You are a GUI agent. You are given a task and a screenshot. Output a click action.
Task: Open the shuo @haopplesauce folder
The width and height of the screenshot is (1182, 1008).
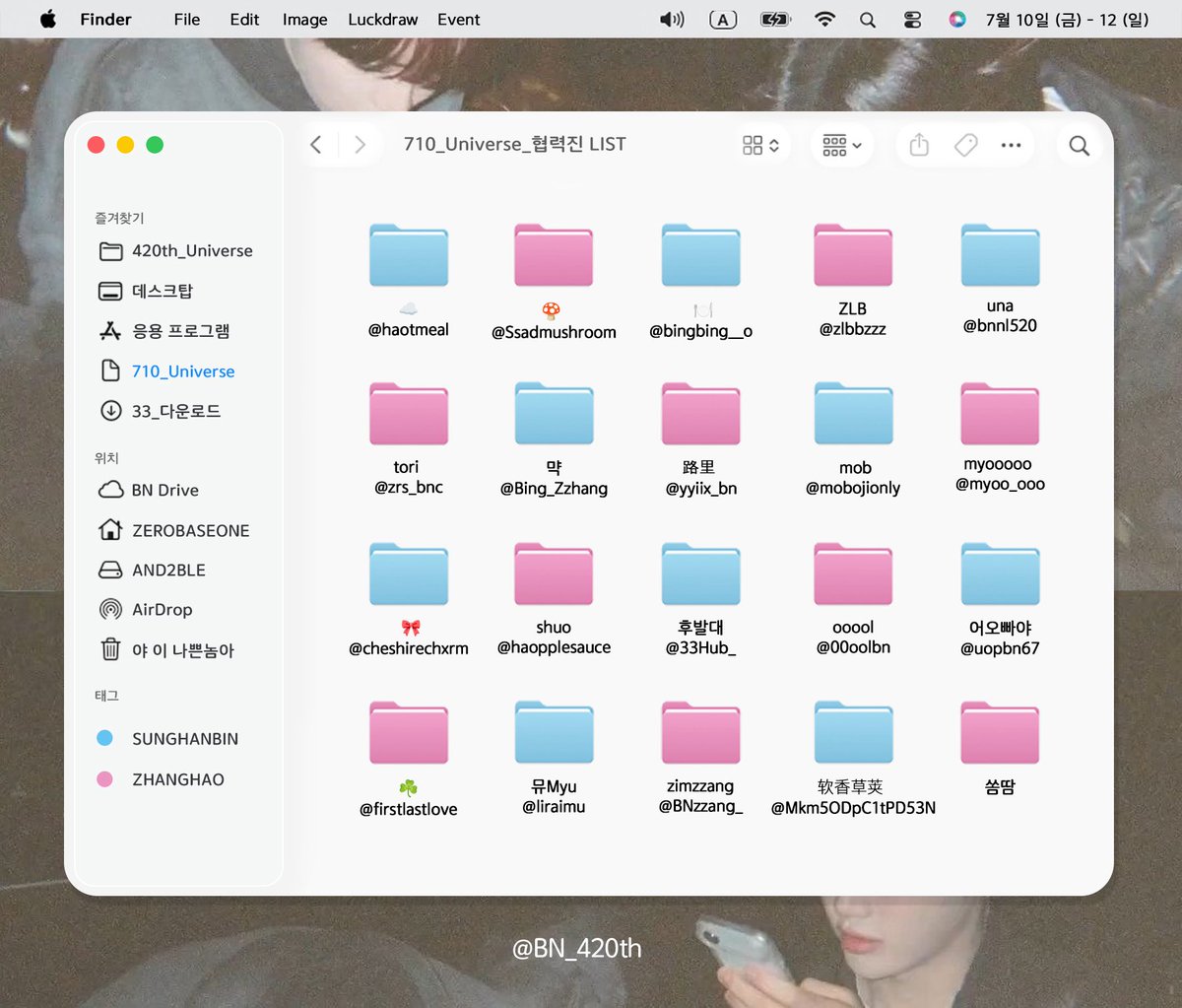[x=554, y=573]
